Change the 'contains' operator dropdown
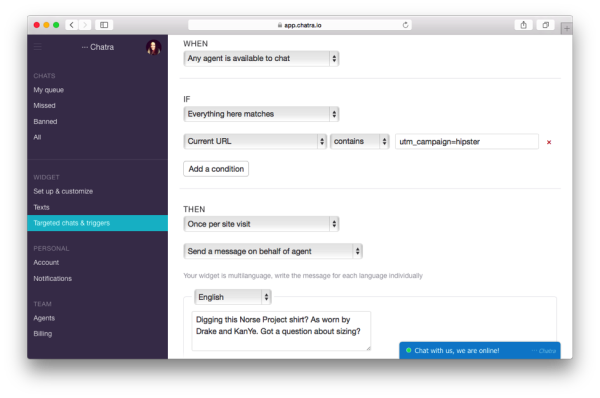 [x=359, y=141]
